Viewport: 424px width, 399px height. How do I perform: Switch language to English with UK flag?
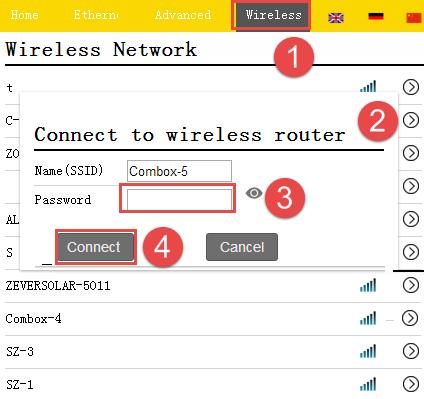336,18
